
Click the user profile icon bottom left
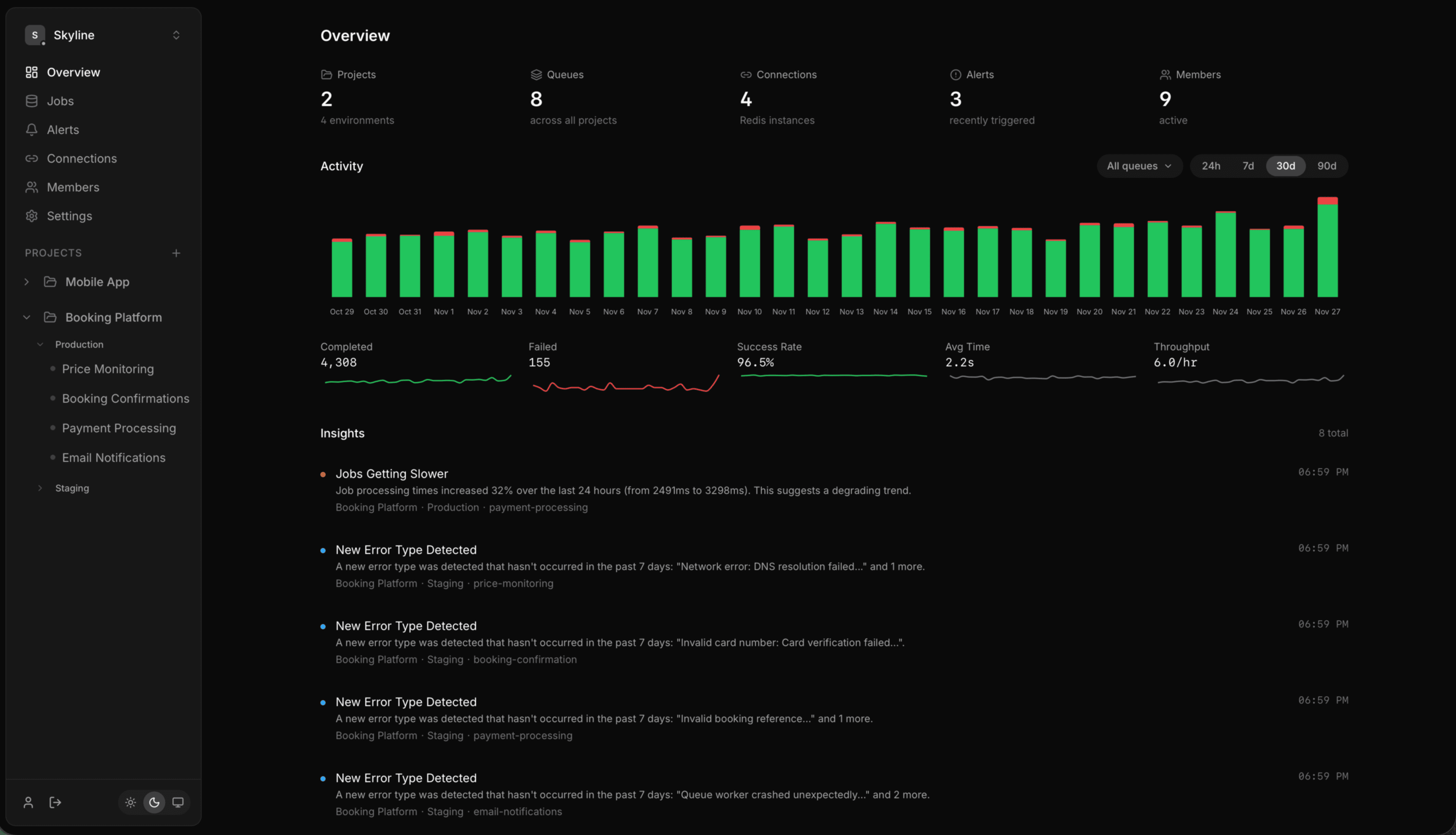(29, 802)
